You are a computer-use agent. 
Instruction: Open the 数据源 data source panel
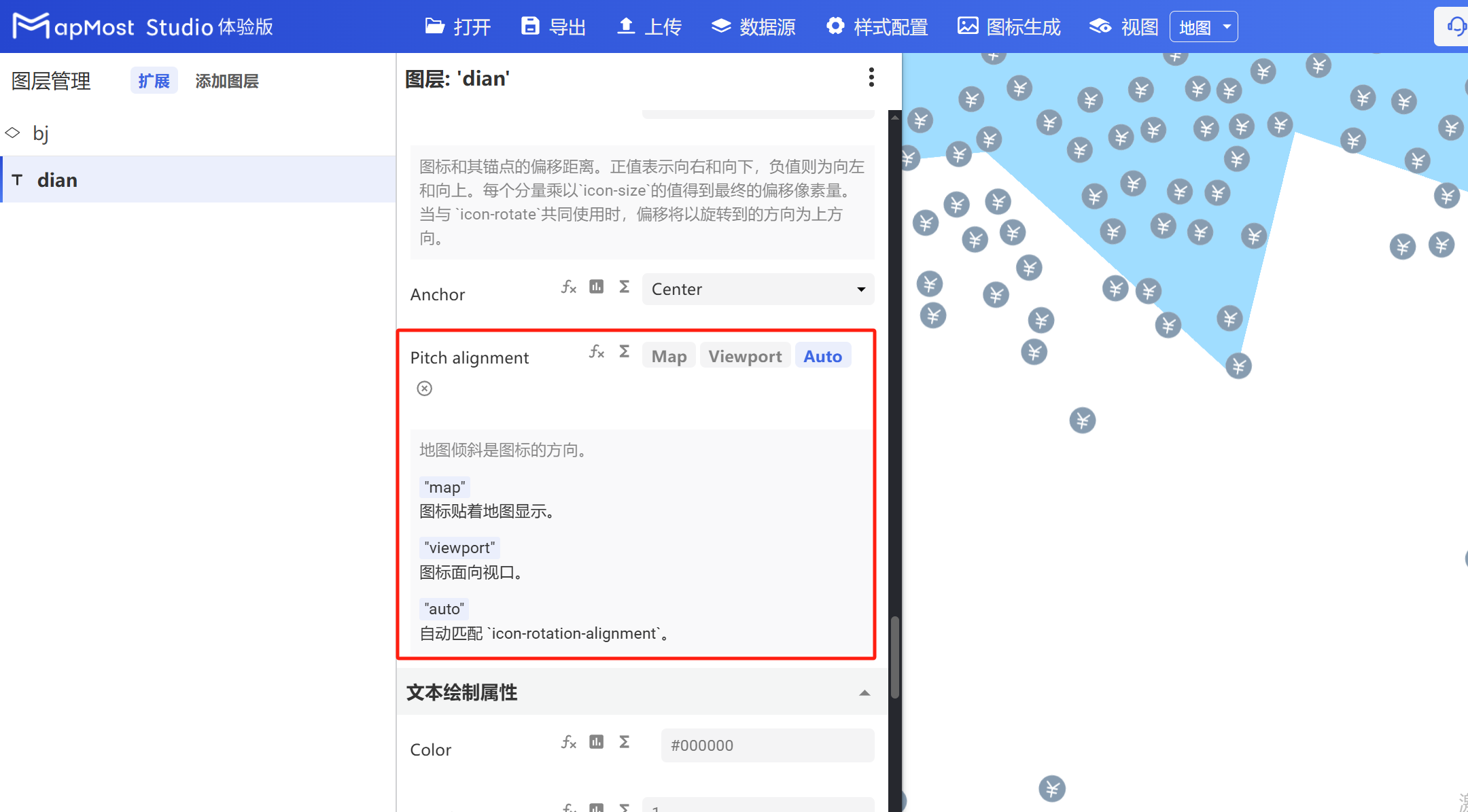point(722,26)
